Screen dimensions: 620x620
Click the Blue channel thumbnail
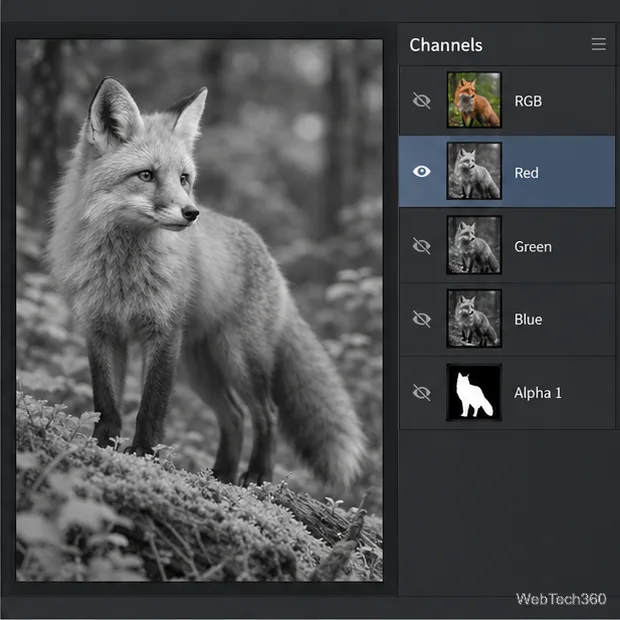click(474, 319)
